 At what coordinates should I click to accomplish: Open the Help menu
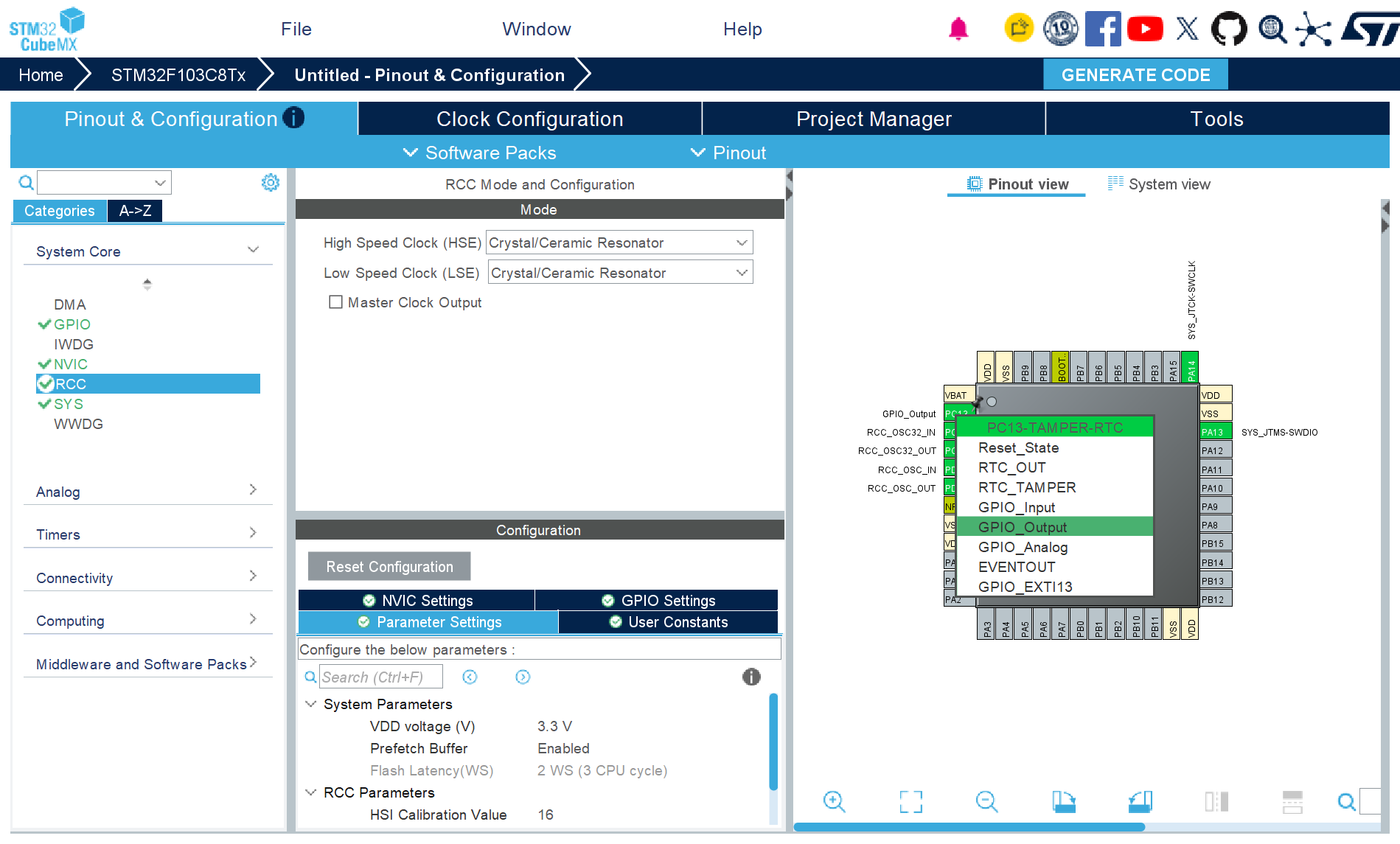[742, 29]
